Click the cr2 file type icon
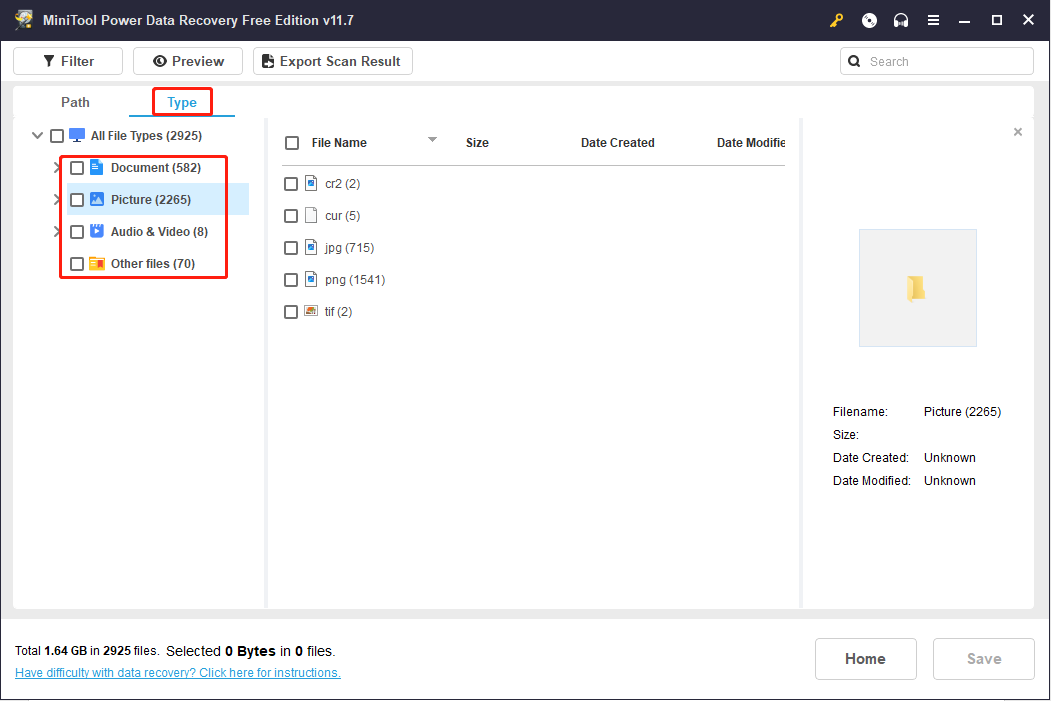Image resolution: width=1051 pixels, height=701 pixels. coord(311,183)
